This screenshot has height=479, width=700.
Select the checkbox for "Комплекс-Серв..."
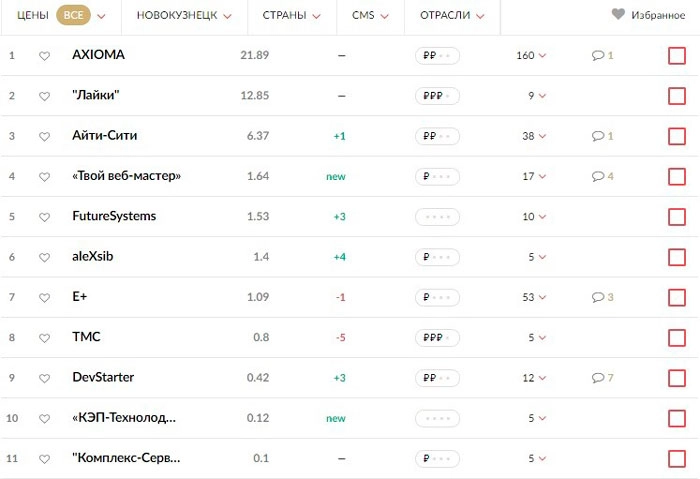677,458
